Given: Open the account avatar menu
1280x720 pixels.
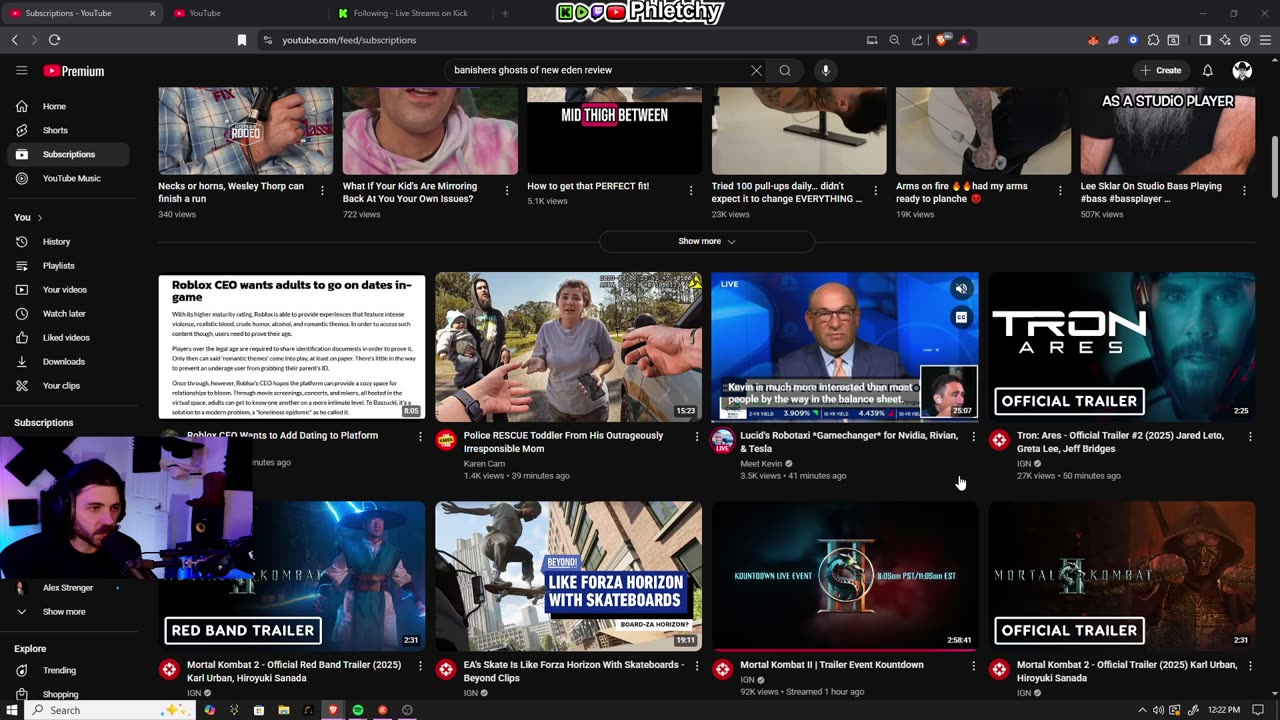Looking at the screenshot, I should (1242, 70).
